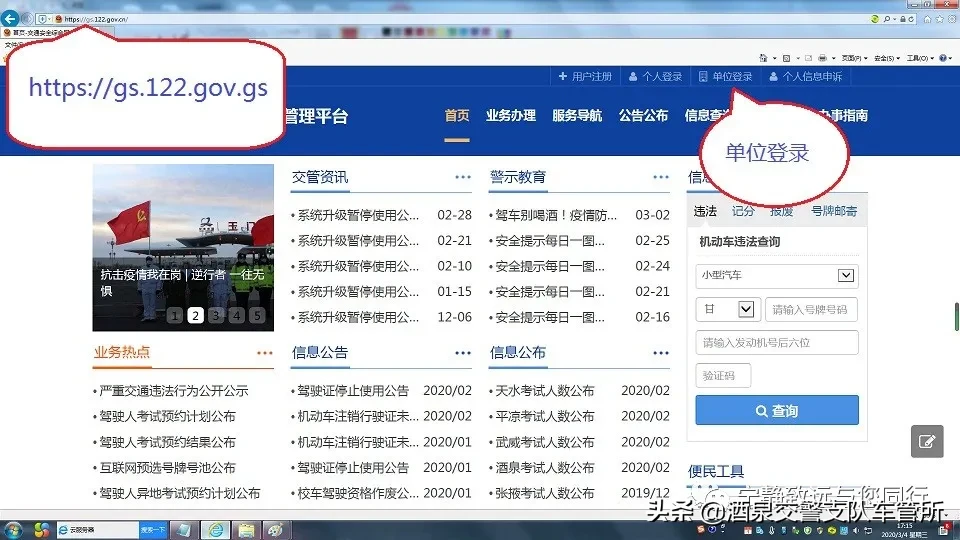Open 酒泉考试人数公布 link

(x=544, y=468)
